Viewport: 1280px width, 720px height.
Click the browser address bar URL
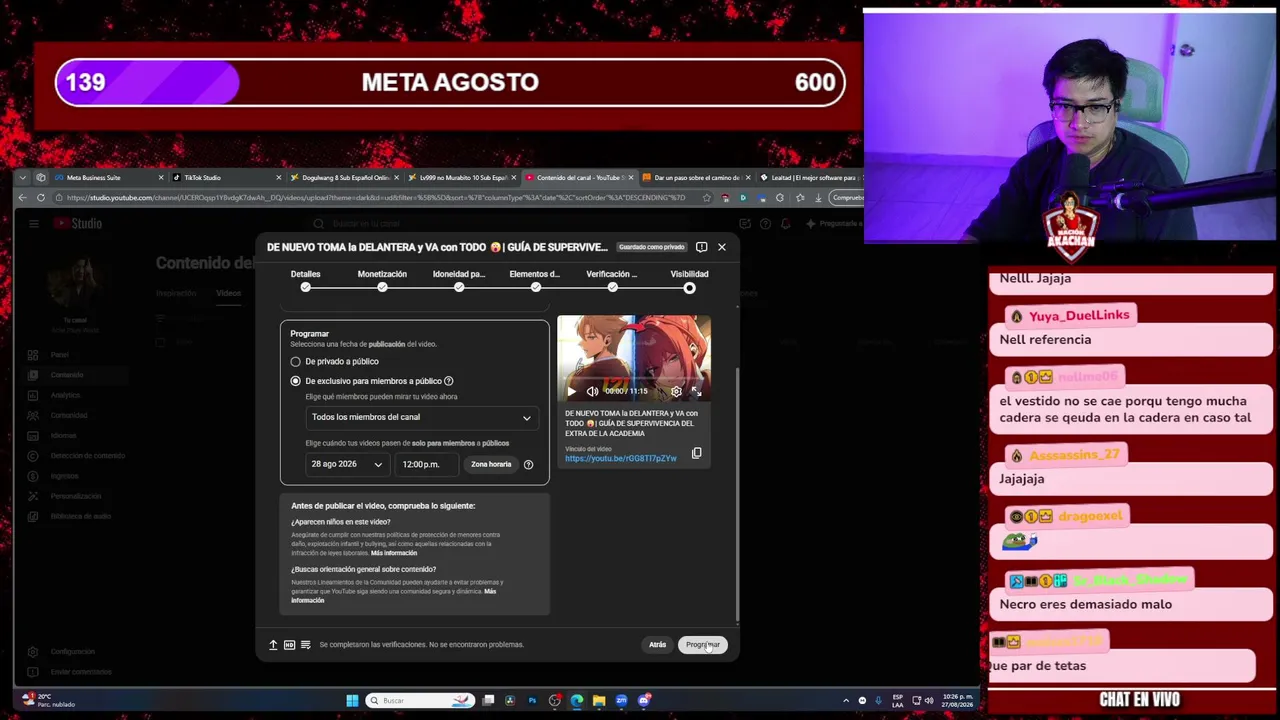pyautogui.click(x=375, y=198)
